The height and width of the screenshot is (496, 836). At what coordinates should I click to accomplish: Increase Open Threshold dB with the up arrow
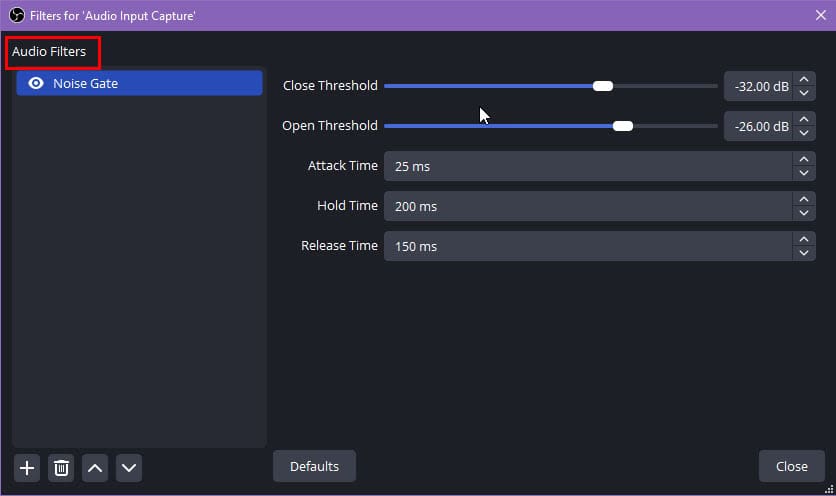(804, 119)
